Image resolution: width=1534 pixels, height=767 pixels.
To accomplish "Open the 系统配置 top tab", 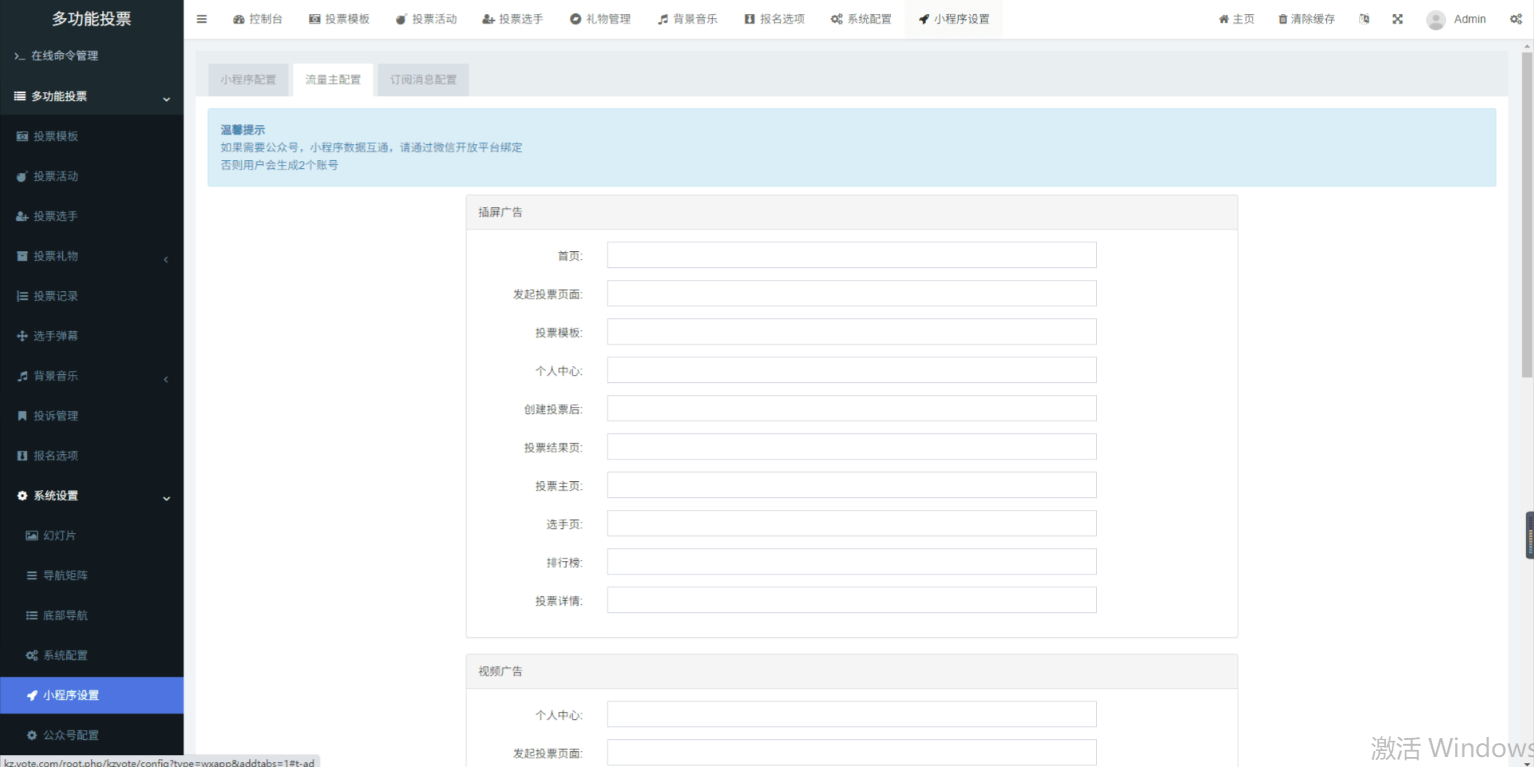I will tap(861, 19).
